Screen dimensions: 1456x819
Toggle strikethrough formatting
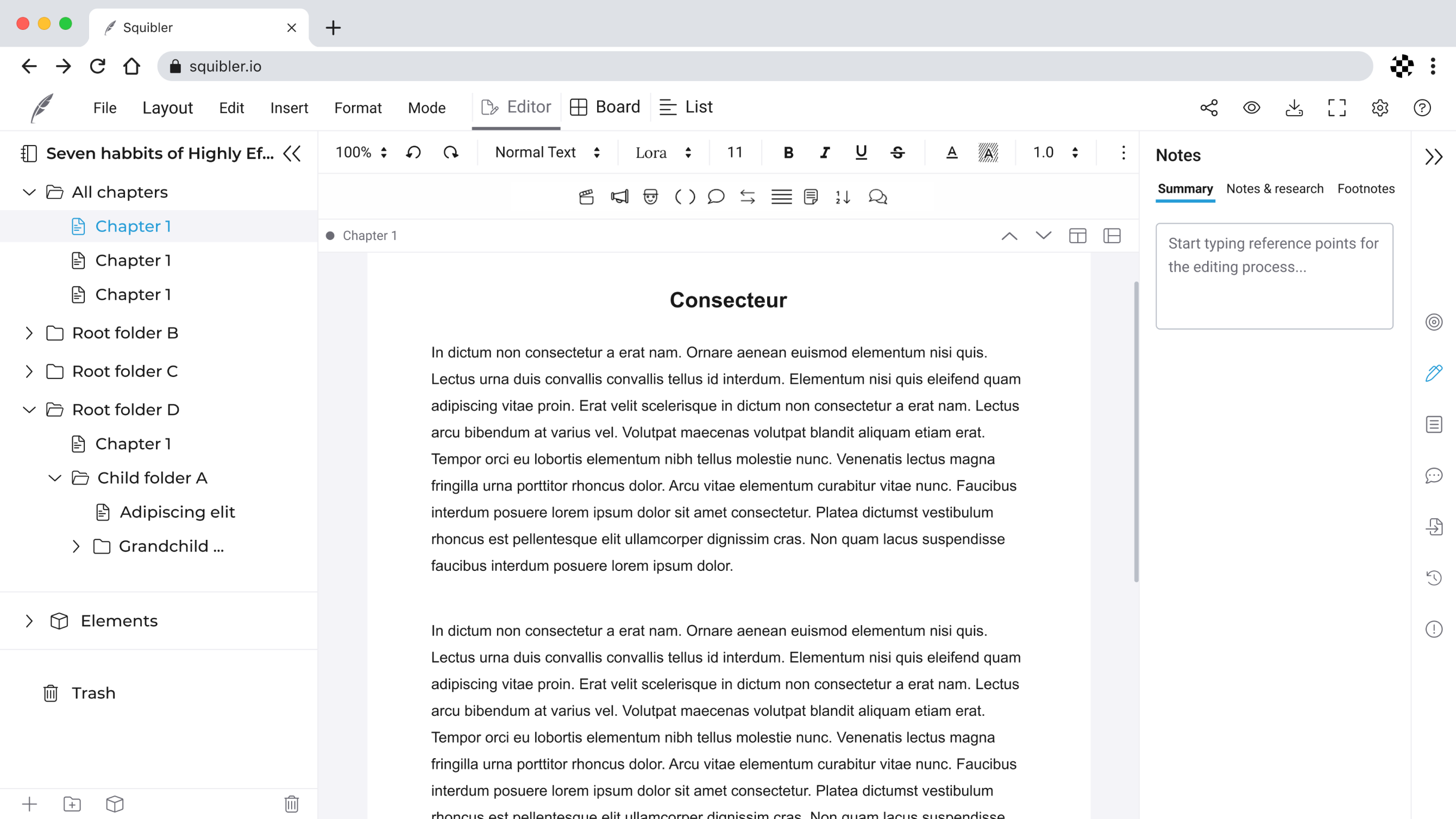pyautogui.click(x=898, y=153)
